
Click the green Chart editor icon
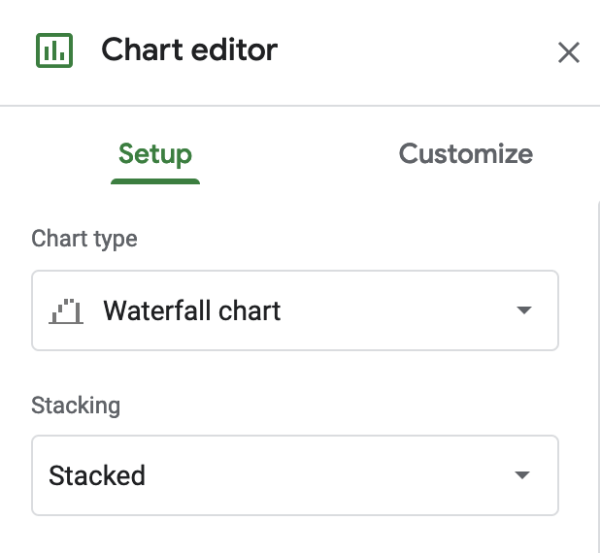click(54, 50)
